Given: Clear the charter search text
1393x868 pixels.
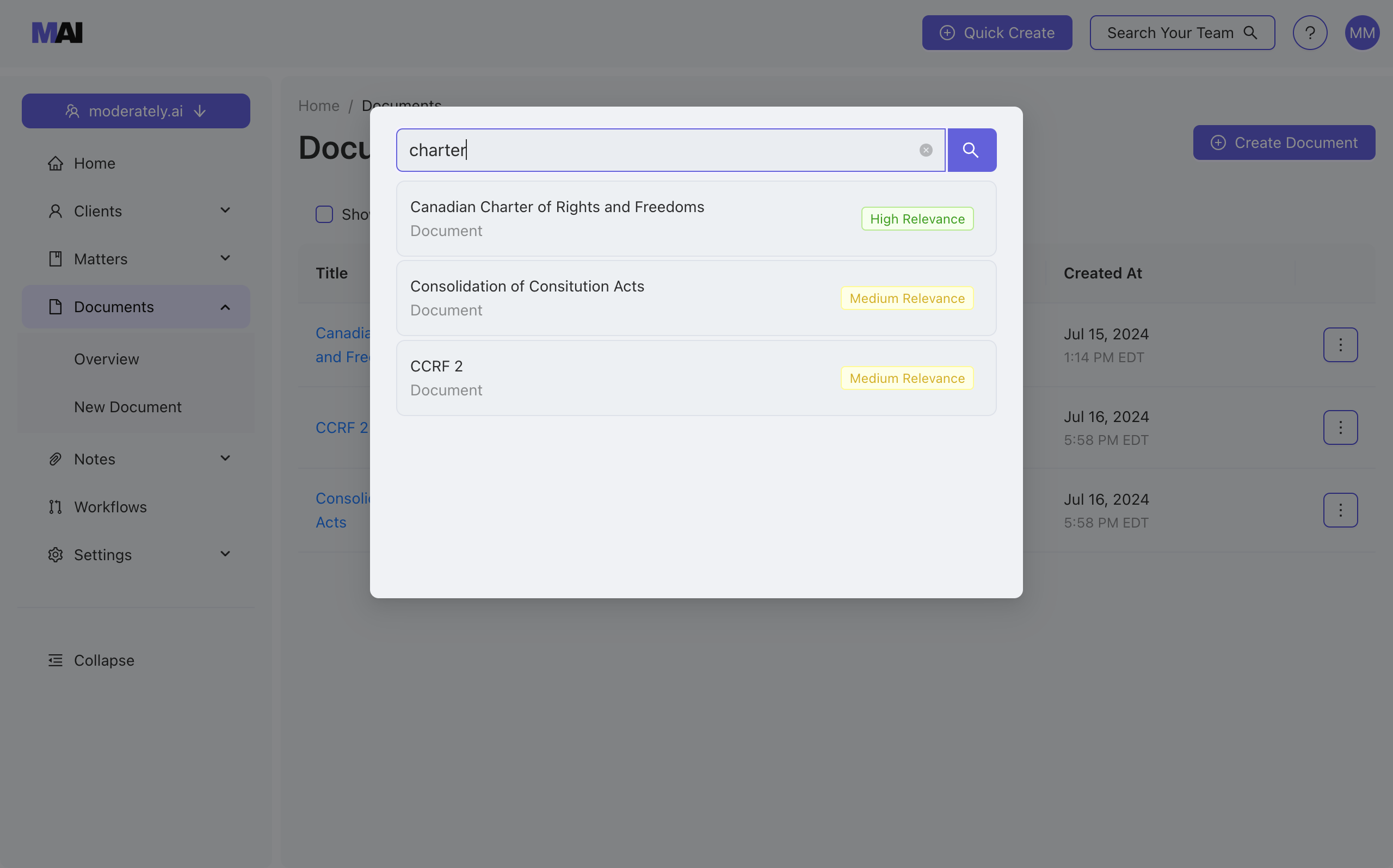Looking at the screenshot, I should (x=926, y=150).
